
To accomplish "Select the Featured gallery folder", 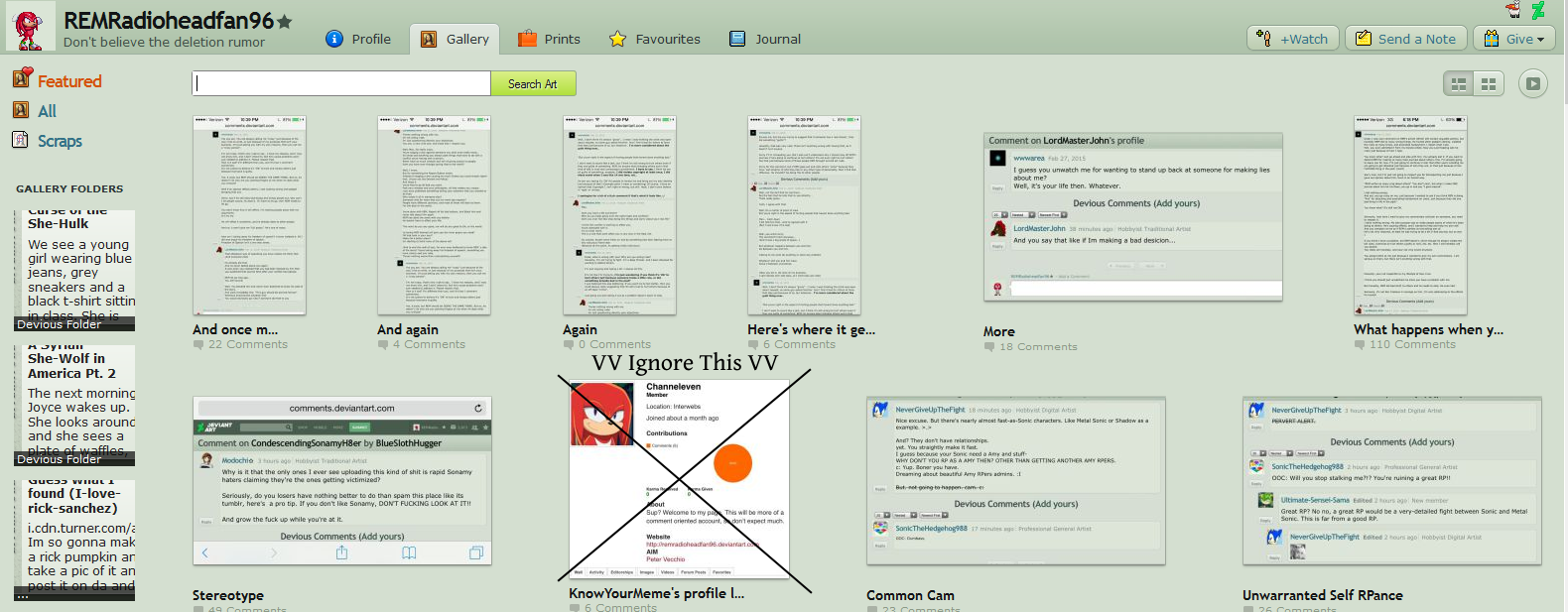I will [58, 80].
